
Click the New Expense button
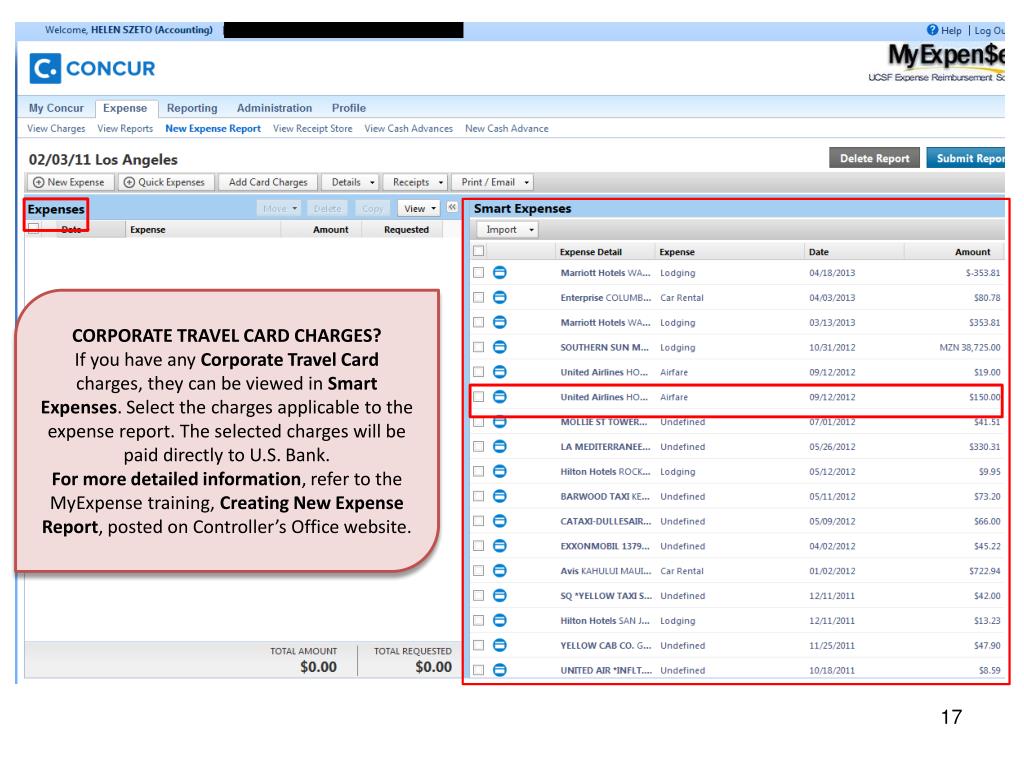69,182
